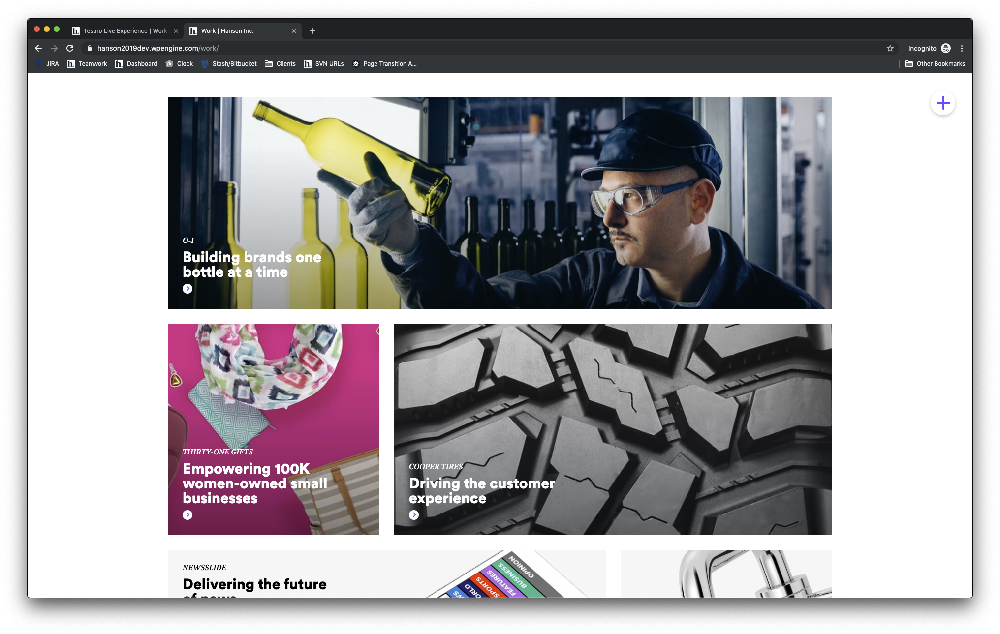Click the chrome faucet image card

(x=726, y=574)
